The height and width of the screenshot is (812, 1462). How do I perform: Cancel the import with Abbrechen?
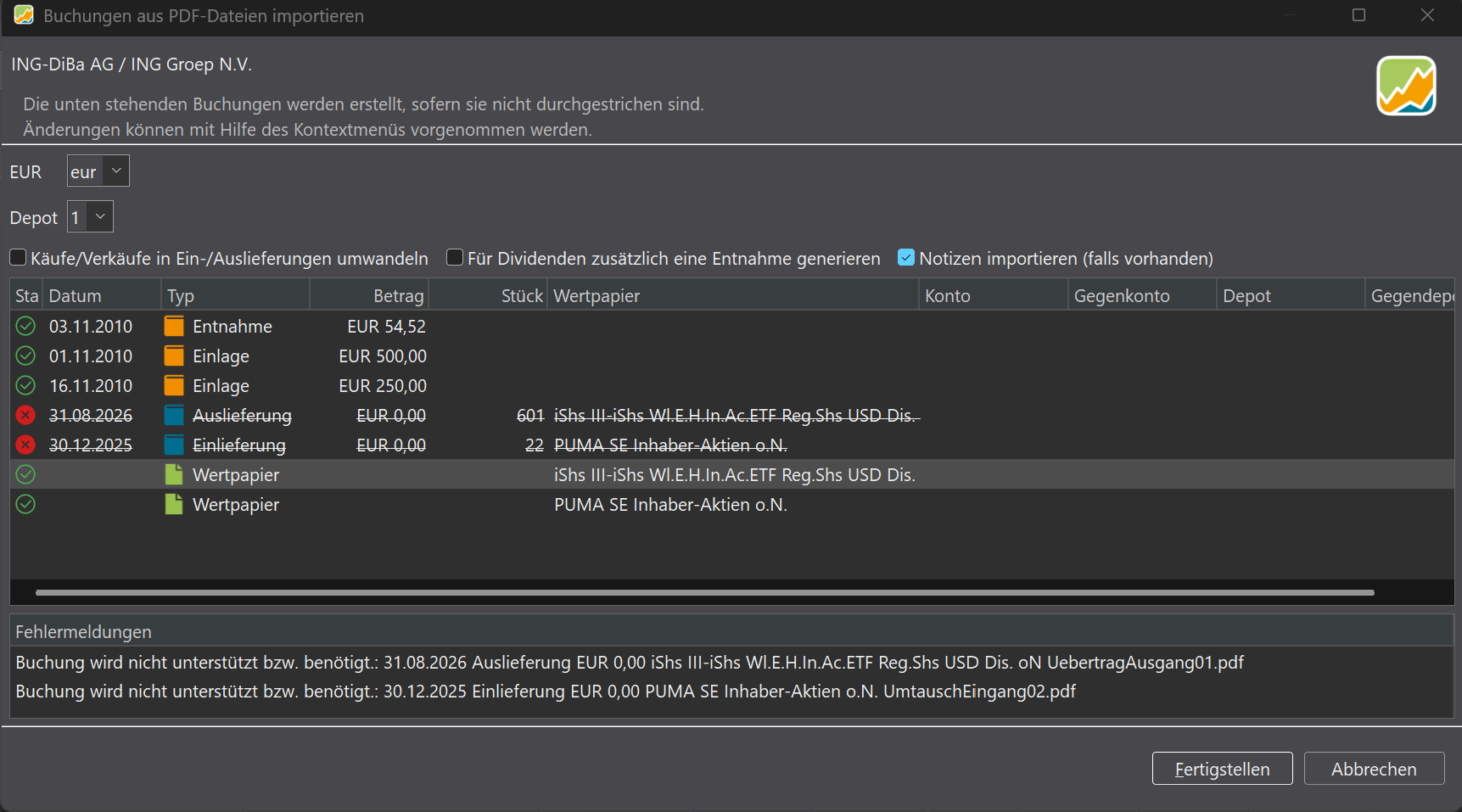click(1374, 769)
